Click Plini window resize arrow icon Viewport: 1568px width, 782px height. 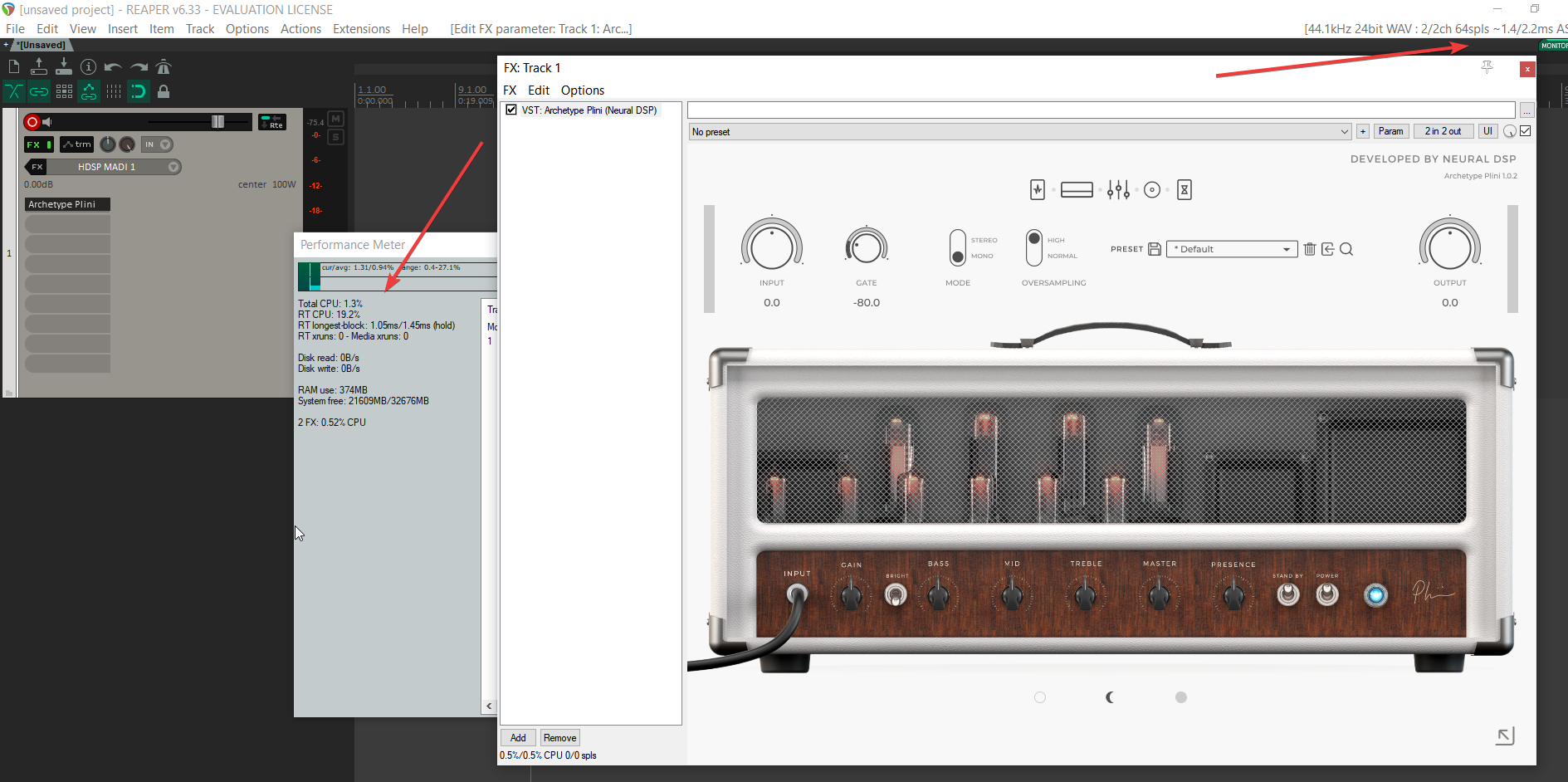click(x=1505, y=736)
